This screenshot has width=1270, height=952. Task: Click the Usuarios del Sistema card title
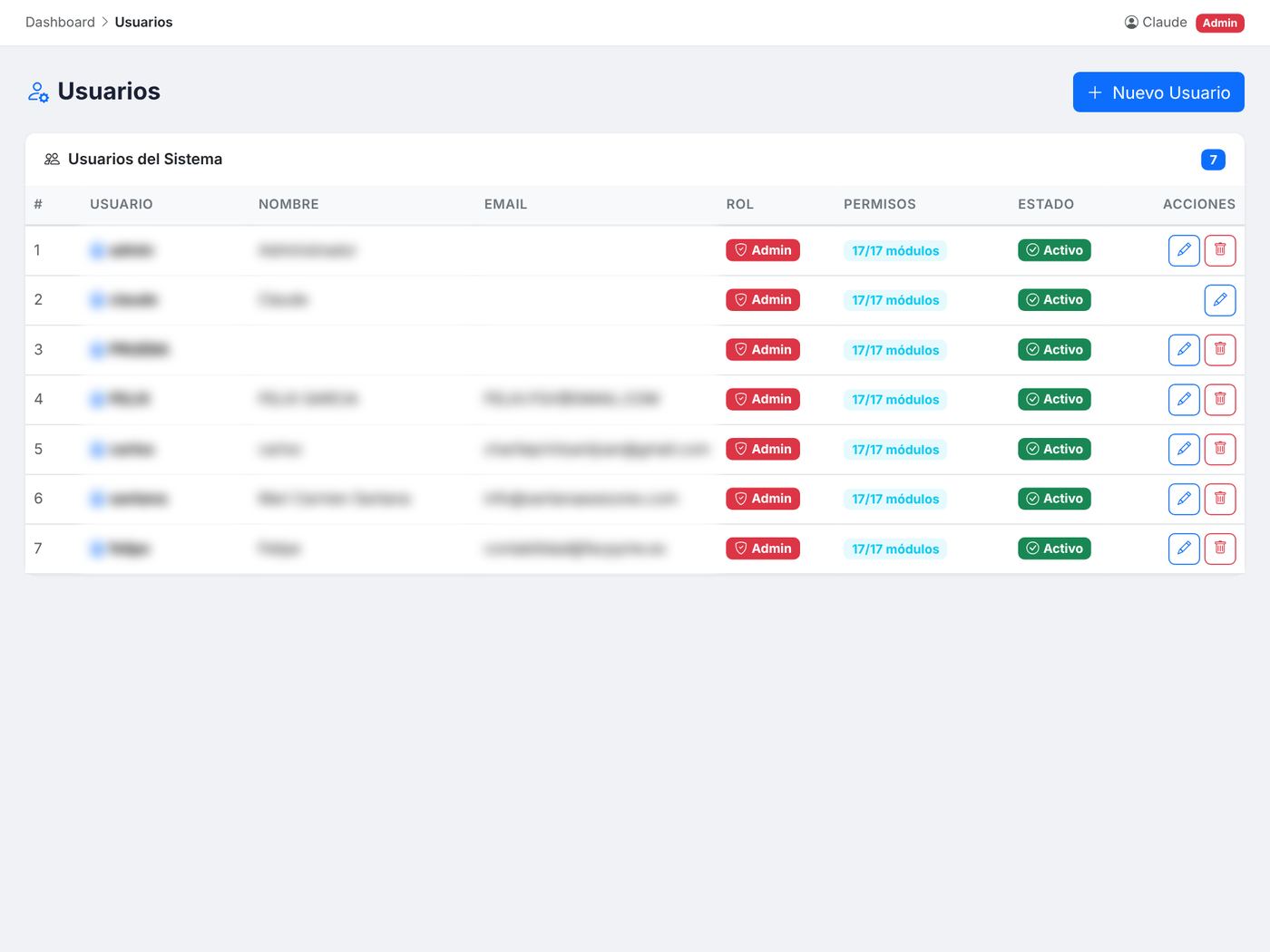point(145,160)
